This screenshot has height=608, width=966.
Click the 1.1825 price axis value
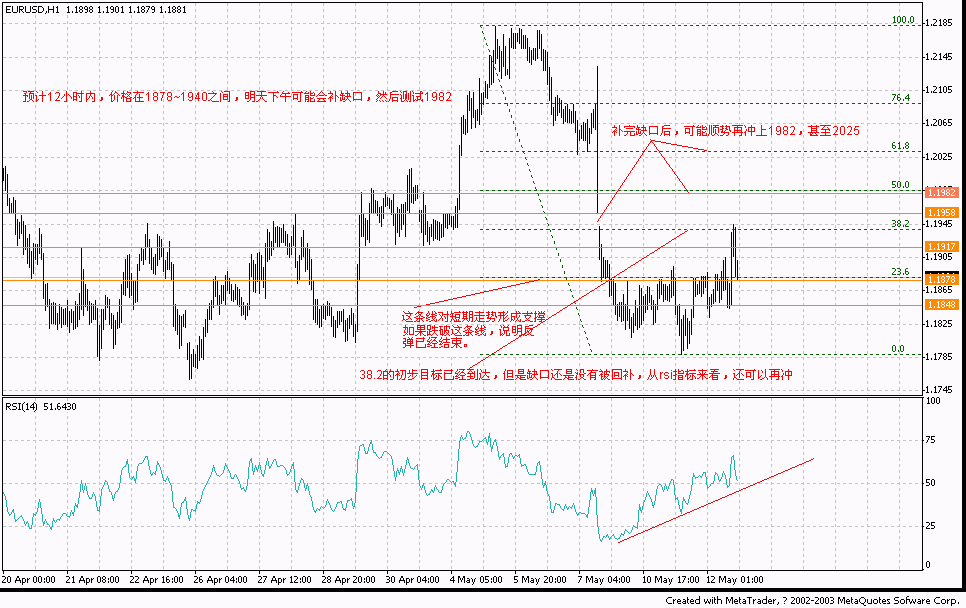point(941,323)
